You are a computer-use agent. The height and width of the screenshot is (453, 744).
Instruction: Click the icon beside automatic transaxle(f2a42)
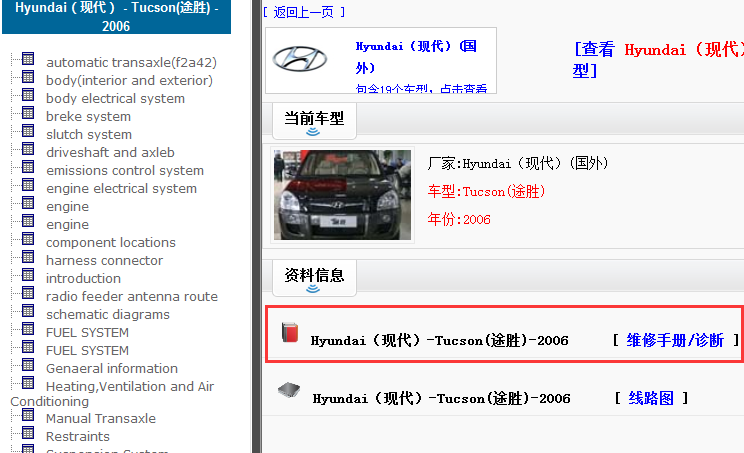tap(28, 58)
